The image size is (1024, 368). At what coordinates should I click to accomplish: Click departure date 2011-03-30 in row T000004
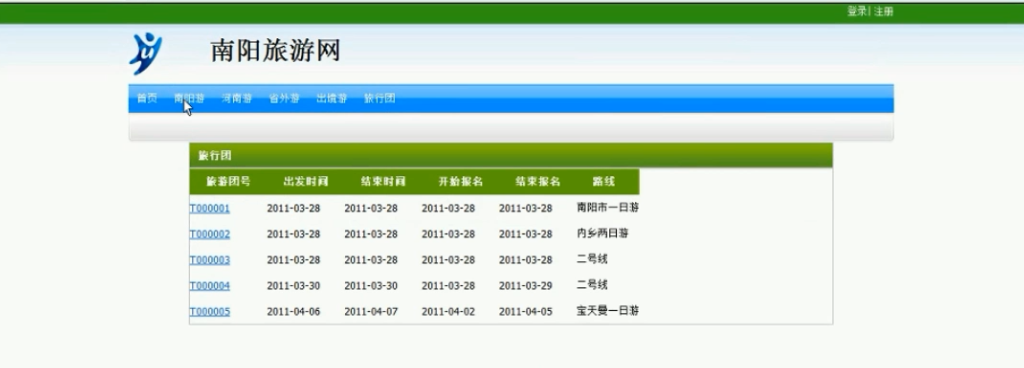pos(294,286)
